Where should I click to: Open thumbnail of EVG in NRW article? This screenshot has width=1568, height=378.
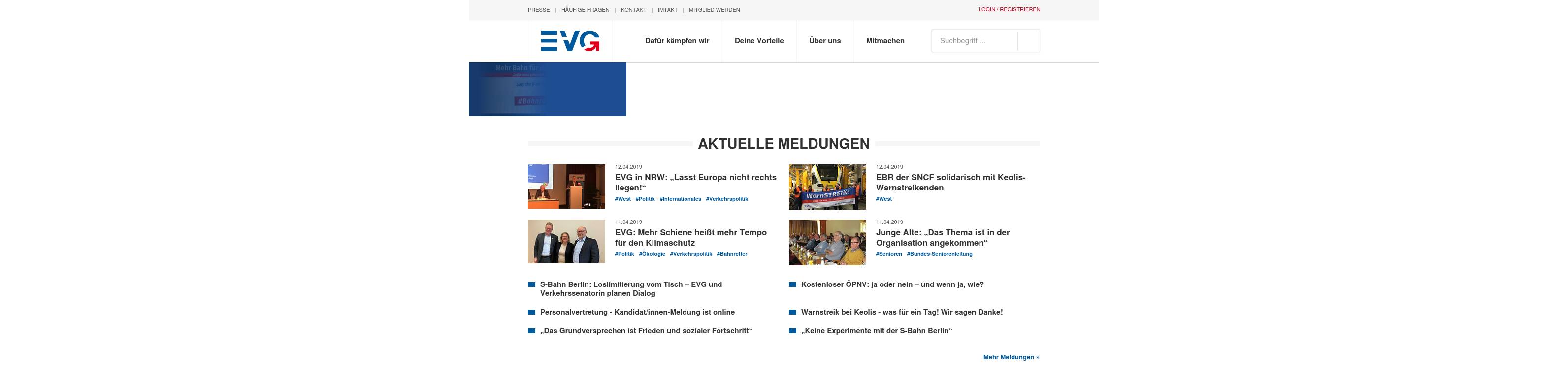point(566,186)
